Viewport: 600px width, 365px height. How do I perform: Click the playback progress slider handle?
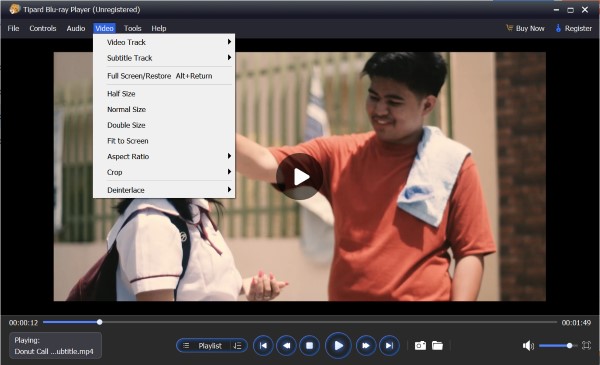click(x=99, y=322)
